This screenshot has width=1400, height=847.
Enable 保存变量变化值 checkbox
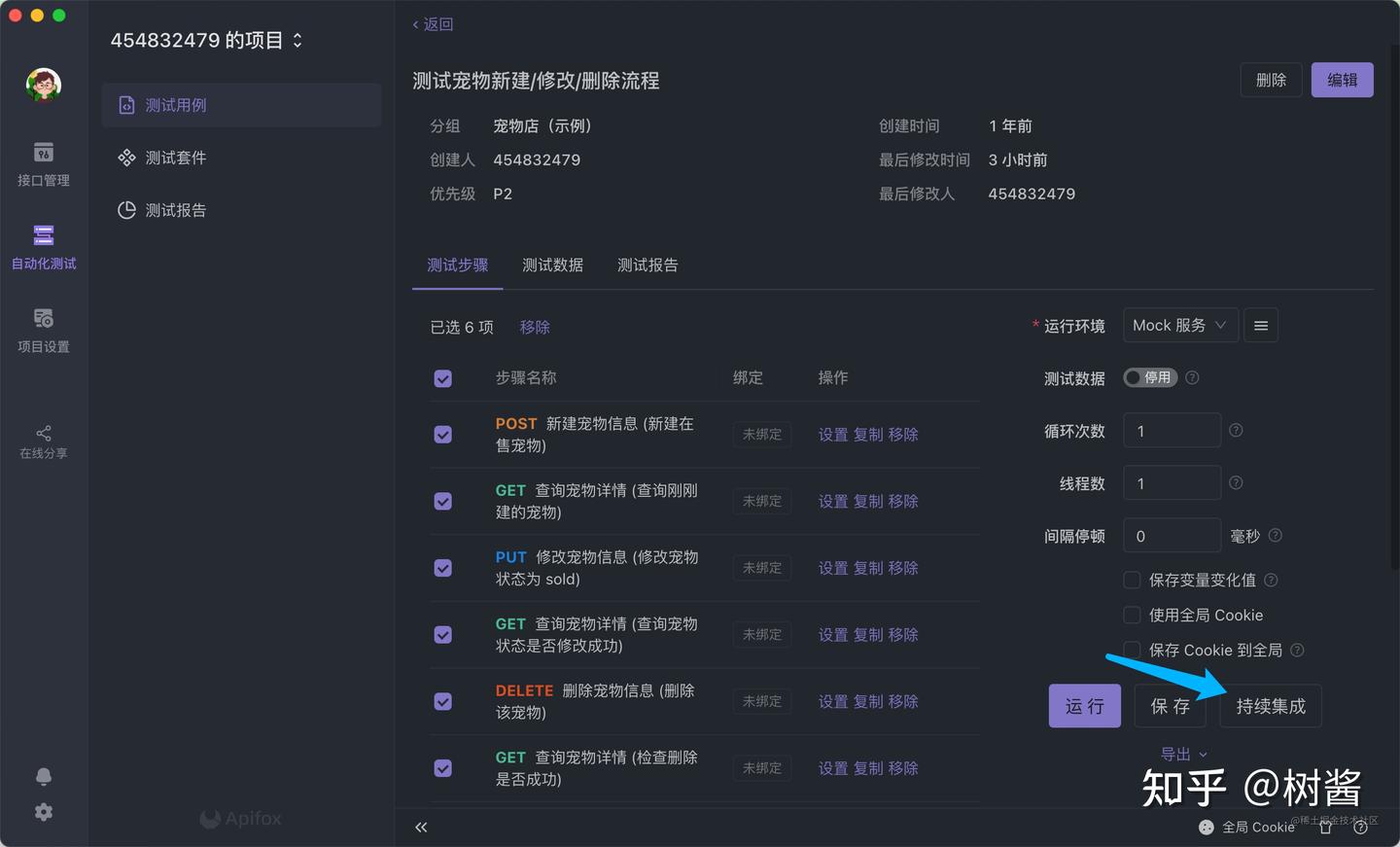tap(1132, 580)
